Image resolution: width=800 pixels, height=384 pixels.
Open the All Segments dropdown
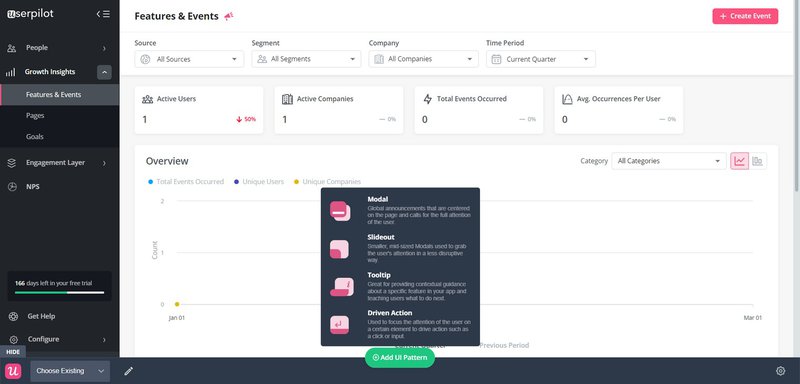pos(306,59)
